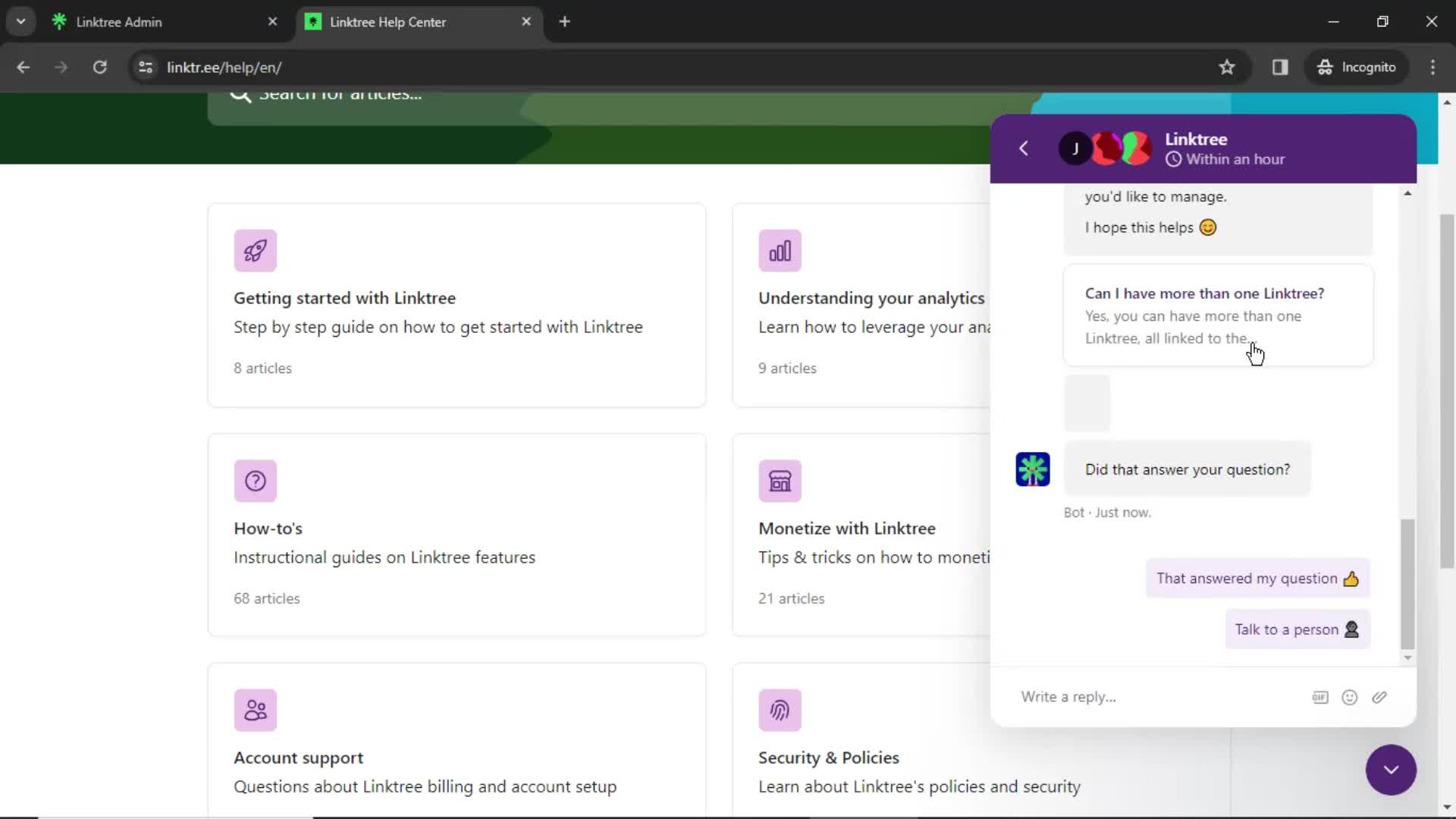
Task: Click the page vertical scrollbar thumb
Action: [1447, 391]
